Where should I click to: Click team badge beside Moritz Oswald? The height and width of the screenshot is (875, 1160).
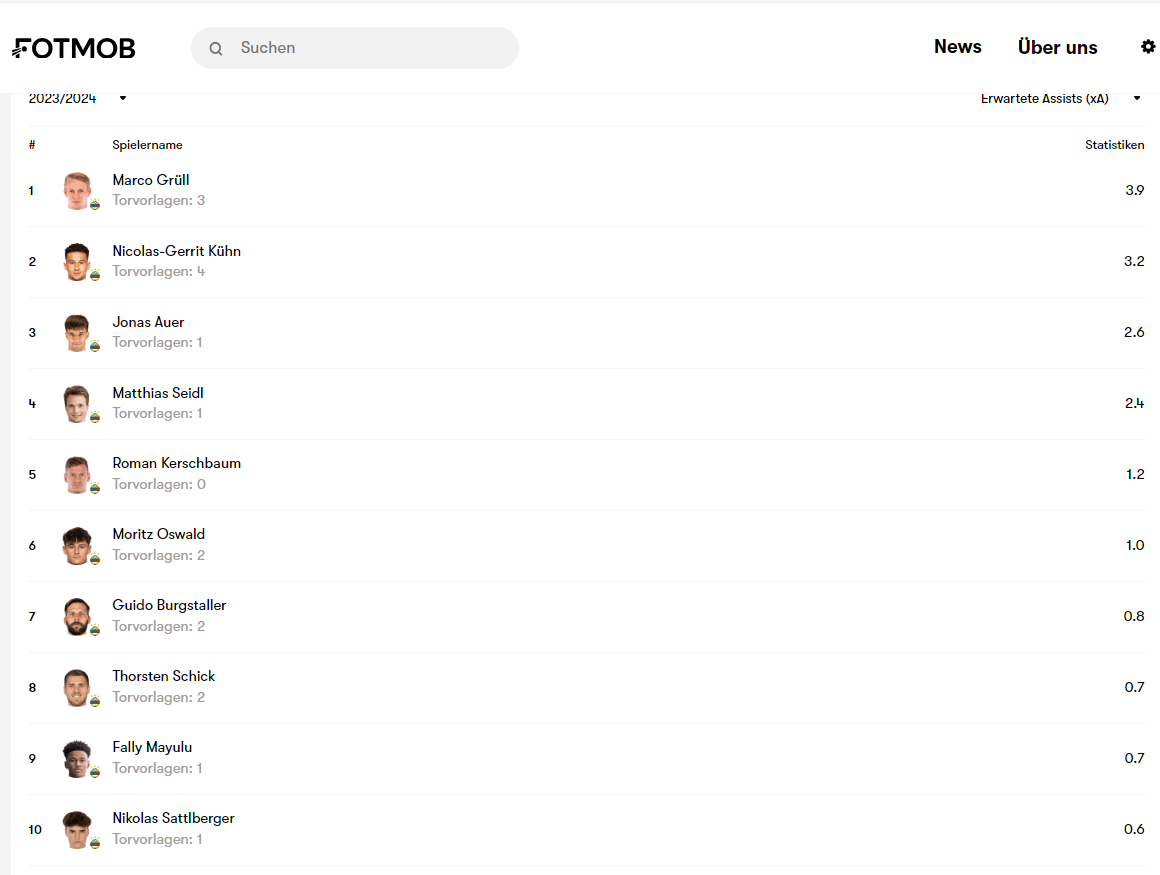tap(95, 560)
